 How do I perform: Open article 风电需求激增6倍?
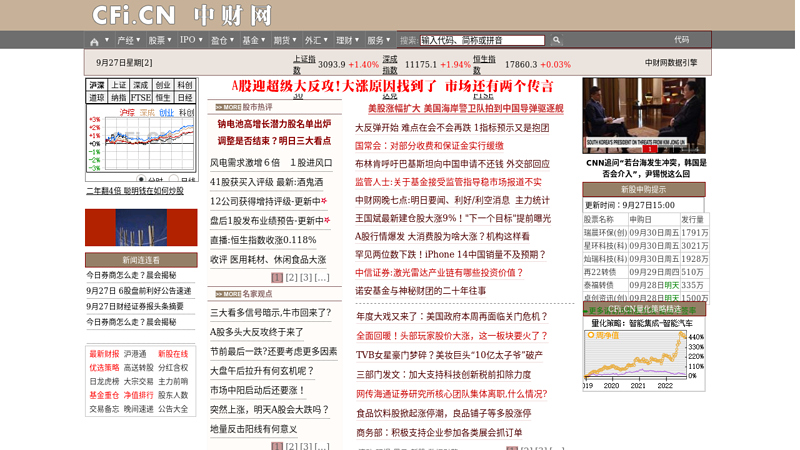(x=271, y=163)
